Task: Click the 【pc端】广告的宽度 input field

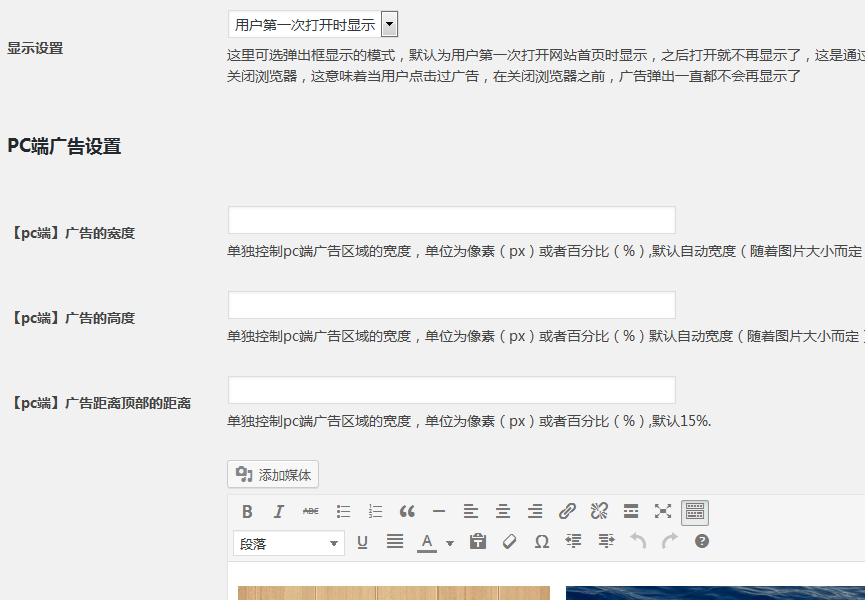Action: click(x=451, y=220)
